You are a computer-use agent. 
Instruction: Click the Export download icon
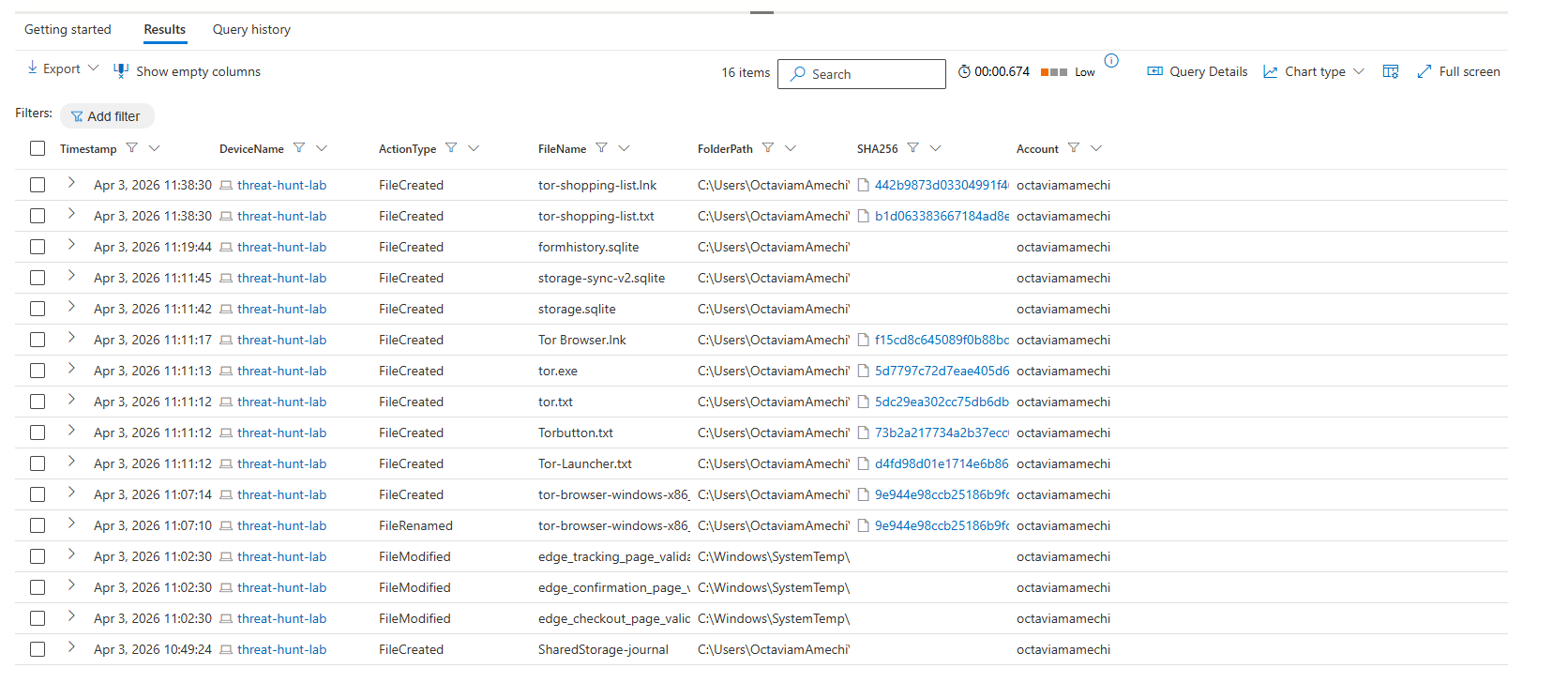[x=32, y=68]
